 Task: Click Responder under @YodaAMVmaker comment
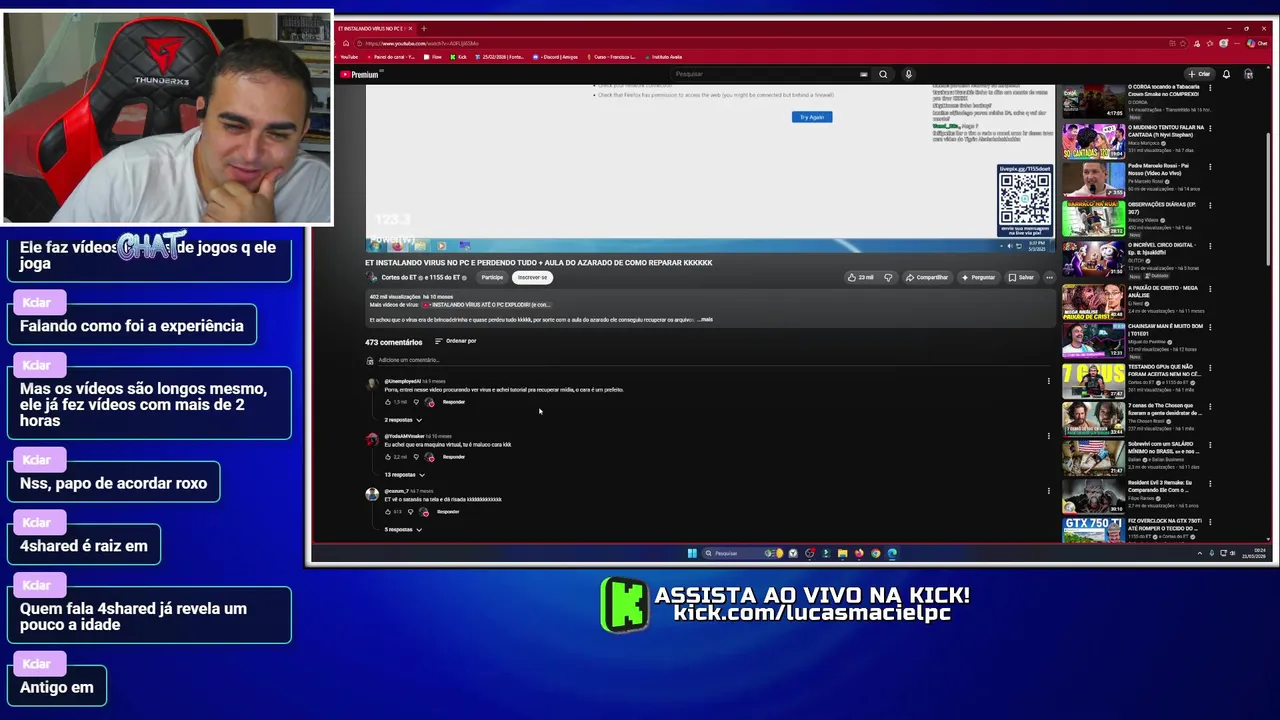[x=454, y=457]
